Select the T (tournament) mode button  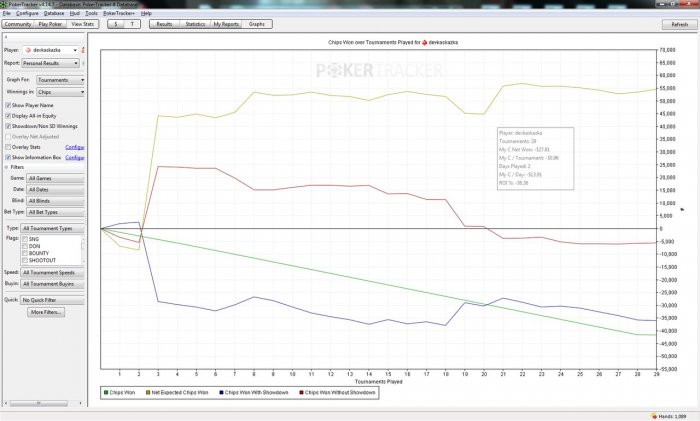point(132,24)
